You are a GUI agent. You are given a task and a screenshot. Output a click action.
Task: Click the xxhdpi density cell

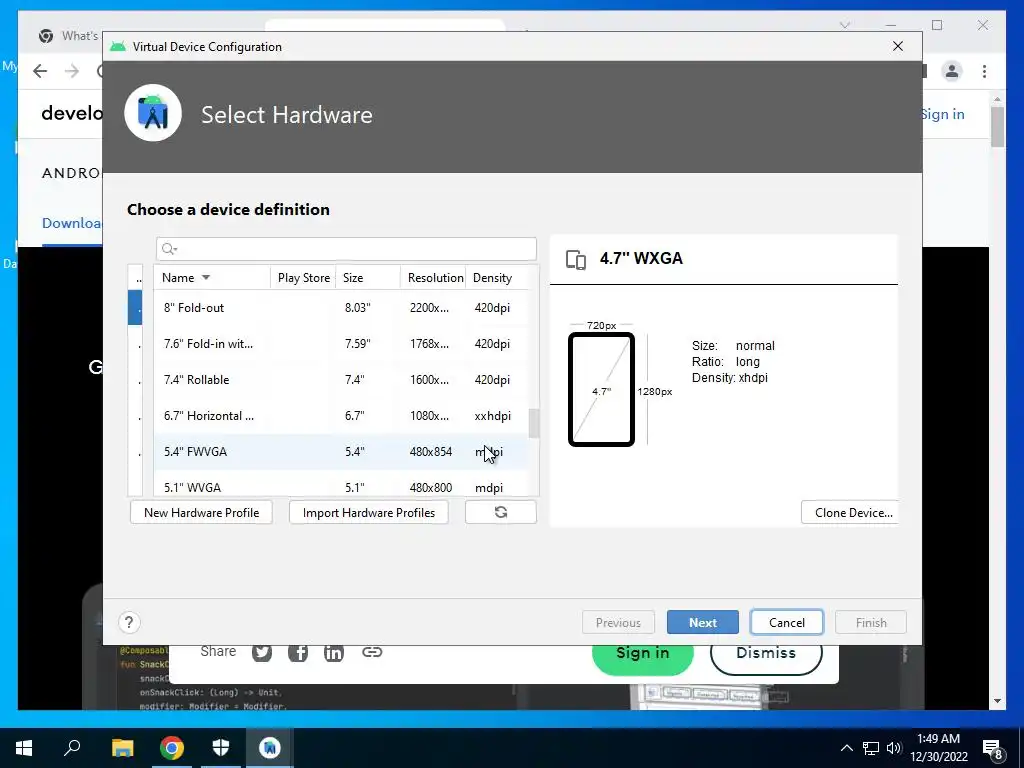(x=492, y=415)
